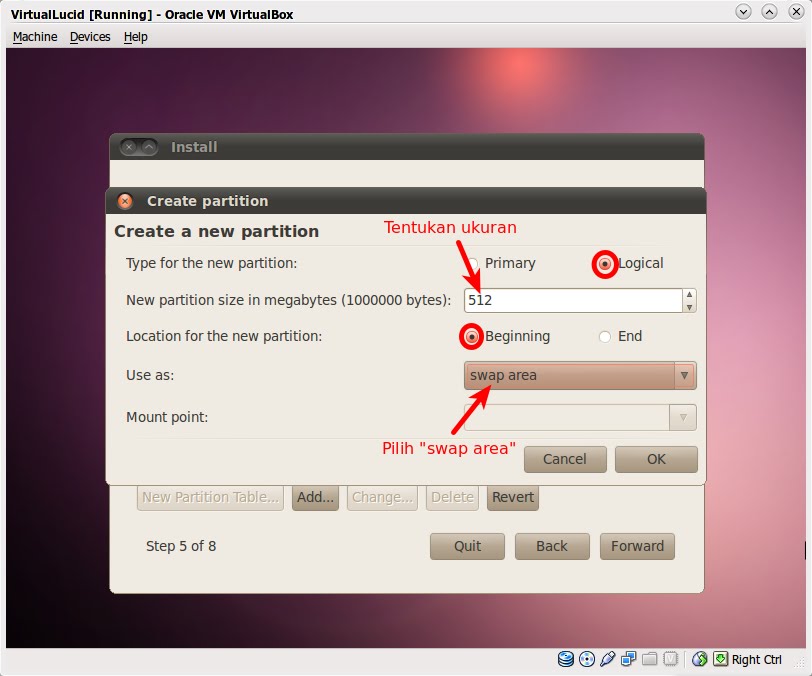The height and width of the screenshot is (676, 812).
Task: Click the network adapters status icon
Action: 626,658
